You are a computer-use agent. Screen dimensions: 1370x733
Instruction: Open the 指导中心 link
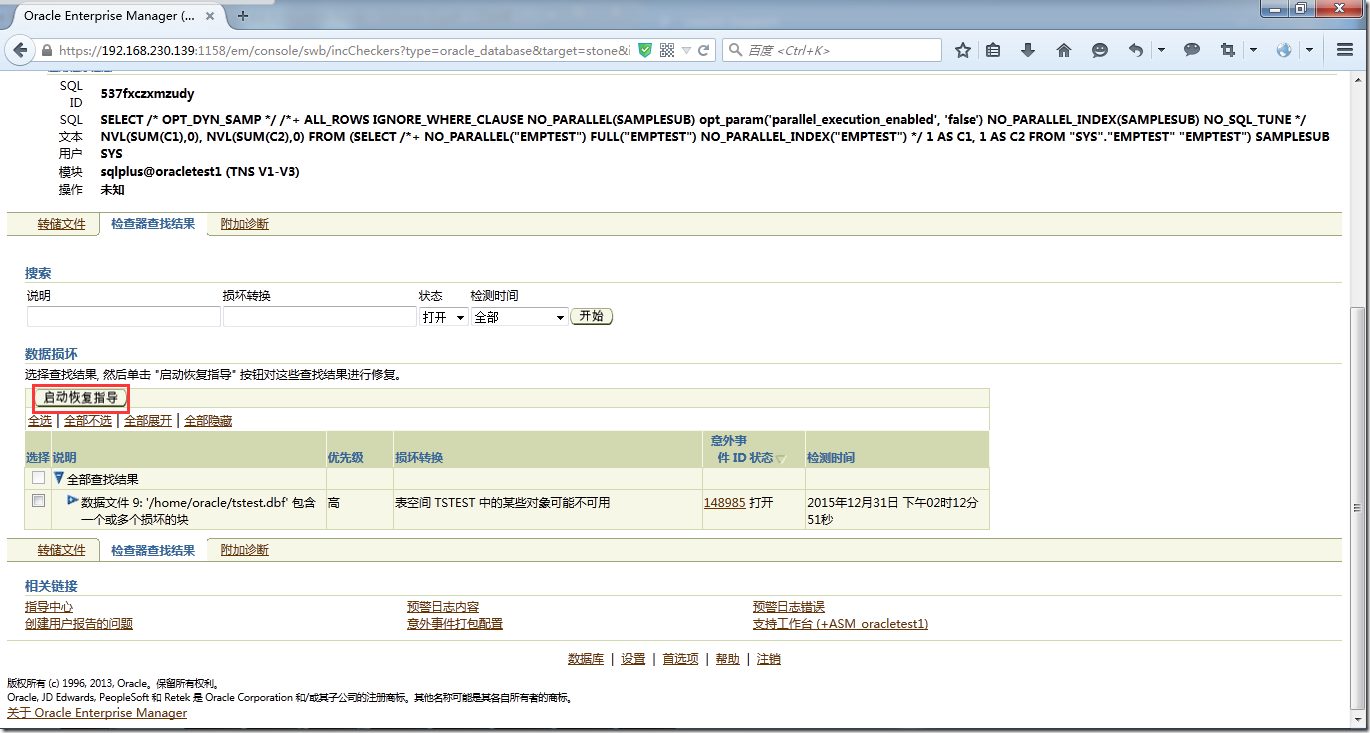coord(49,607)
